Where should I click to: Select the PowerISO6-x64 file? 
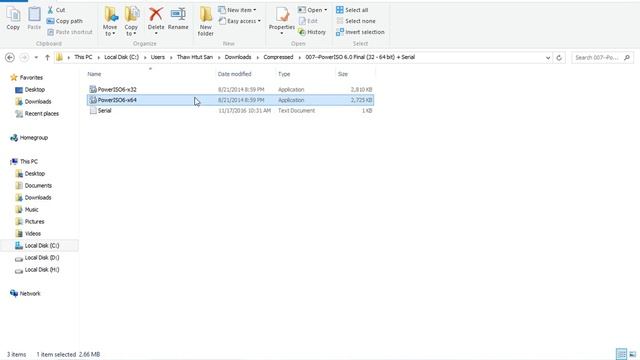(x=231, y=100)
